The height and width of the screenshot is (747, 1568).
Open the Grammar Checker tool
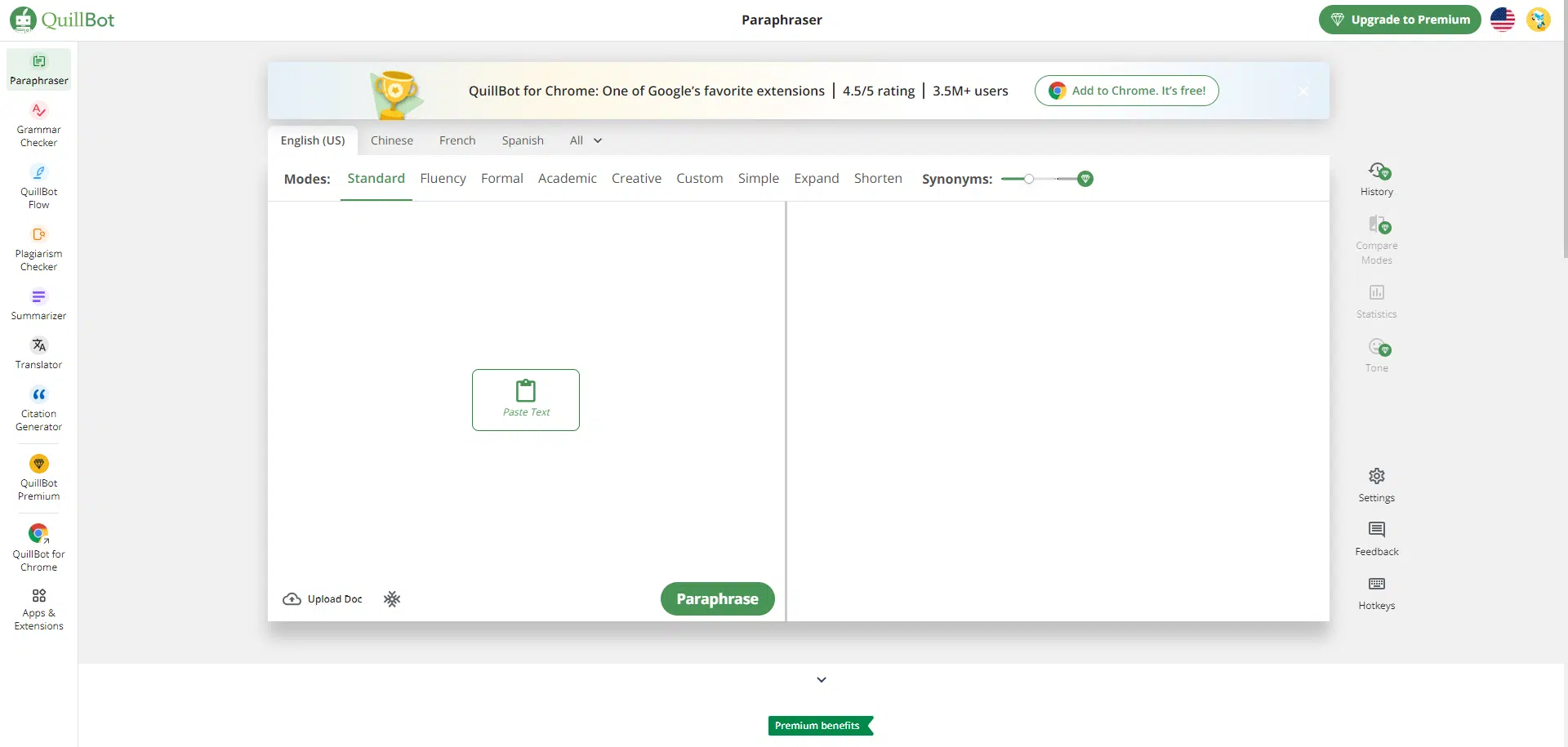click(x=38, y=124)
